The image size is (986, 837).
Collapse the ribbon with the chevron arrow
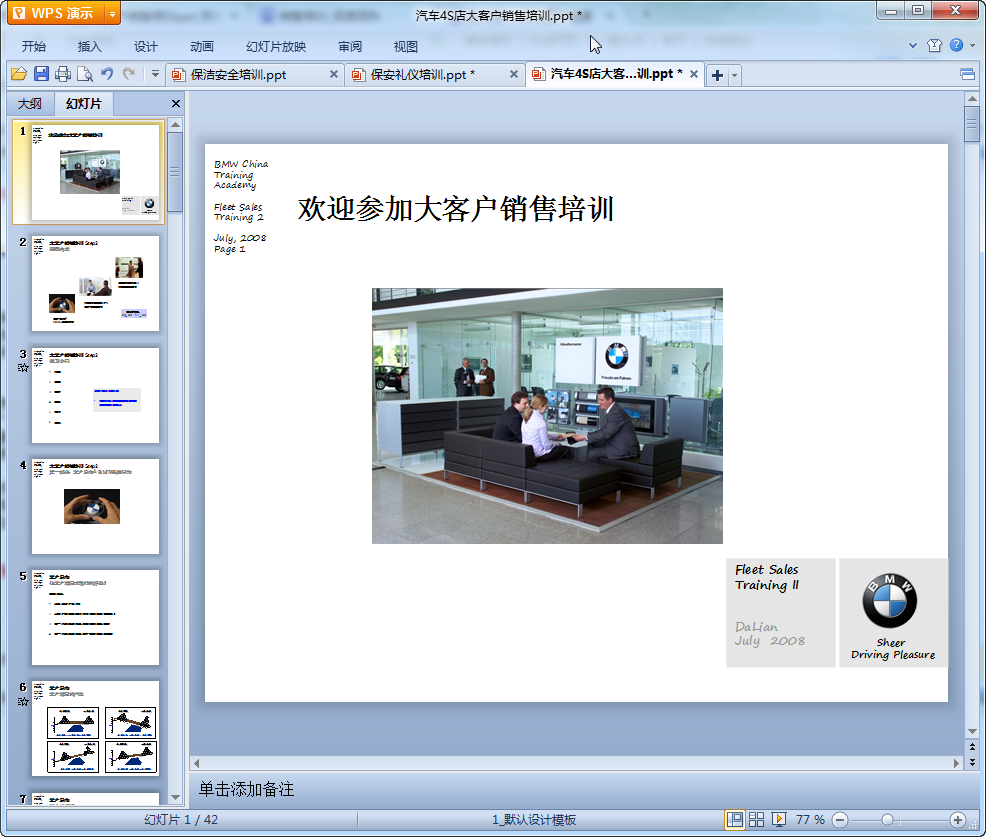912,45
